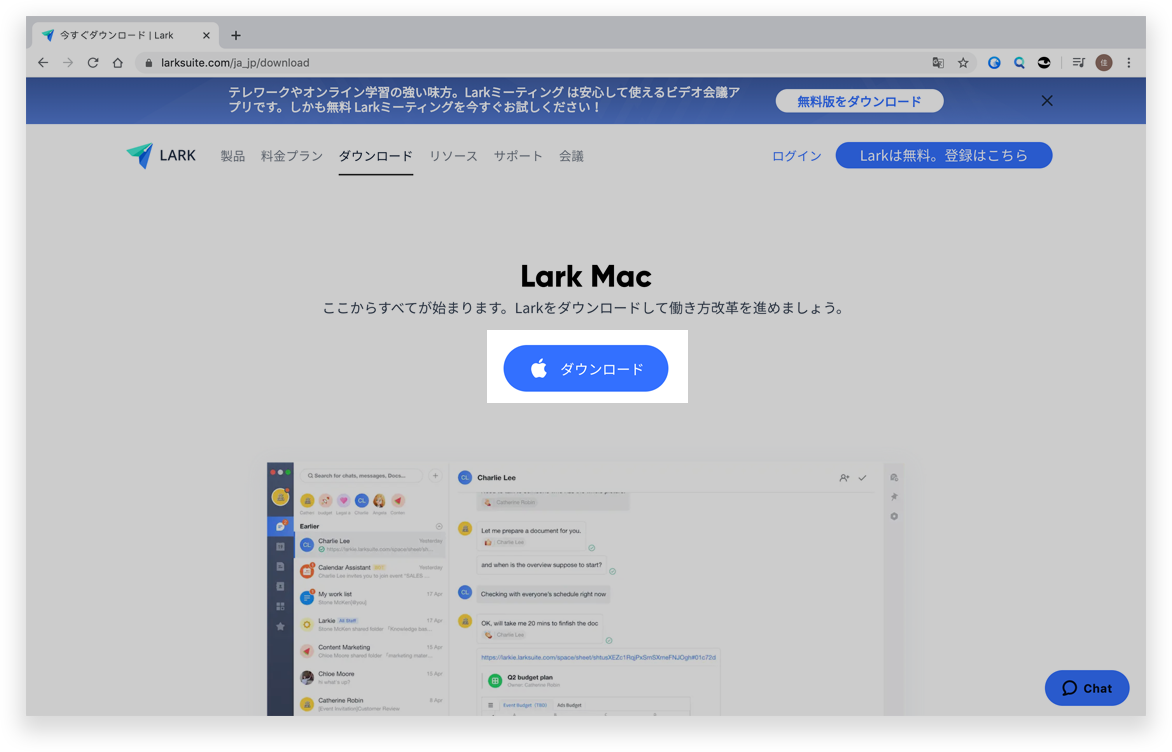Click the browser forward arrow
The image size is (1172, 752).
[68, 63]
